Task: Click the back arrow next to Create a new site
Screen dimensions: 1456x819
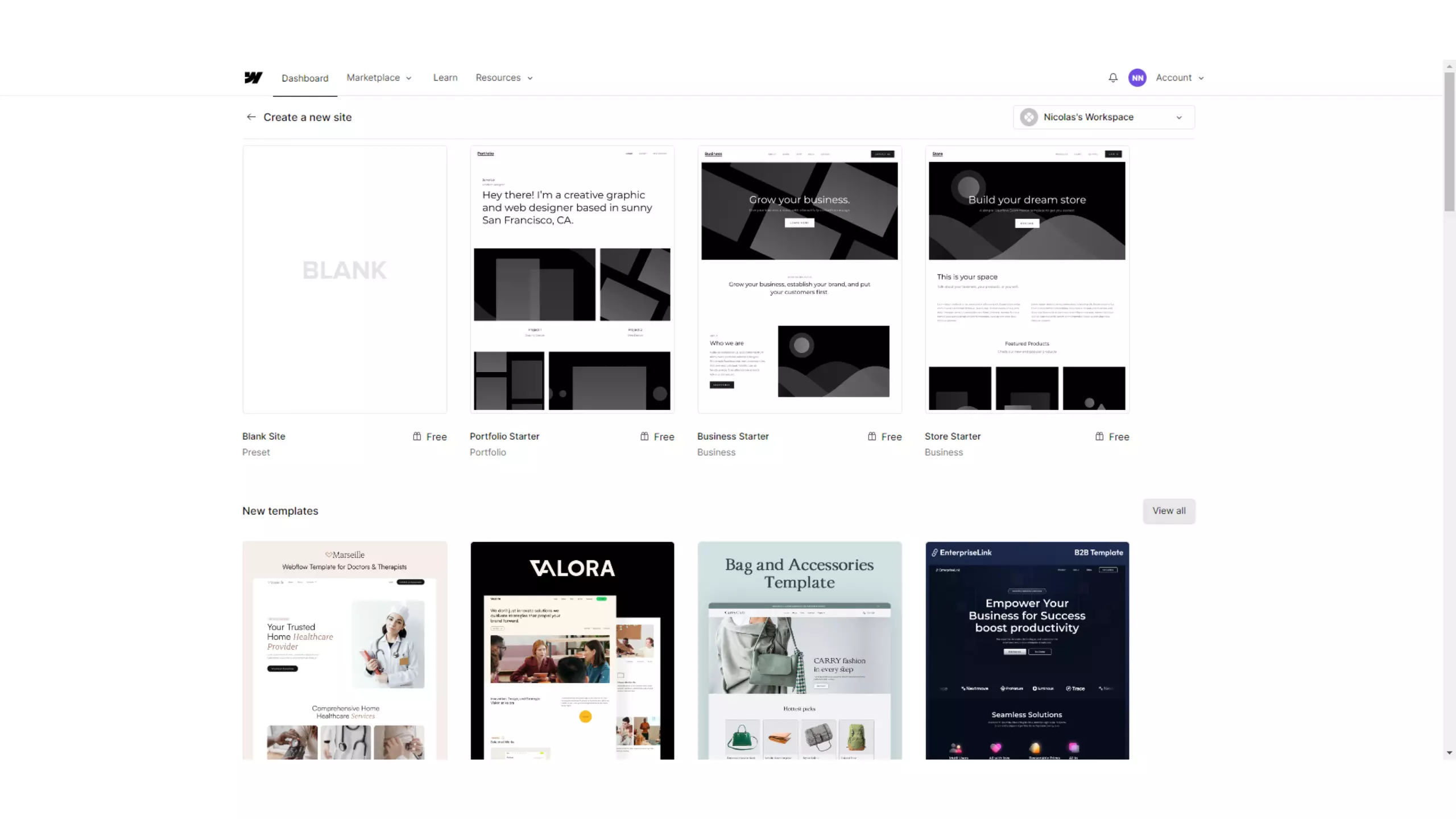Action: point(250,117)
